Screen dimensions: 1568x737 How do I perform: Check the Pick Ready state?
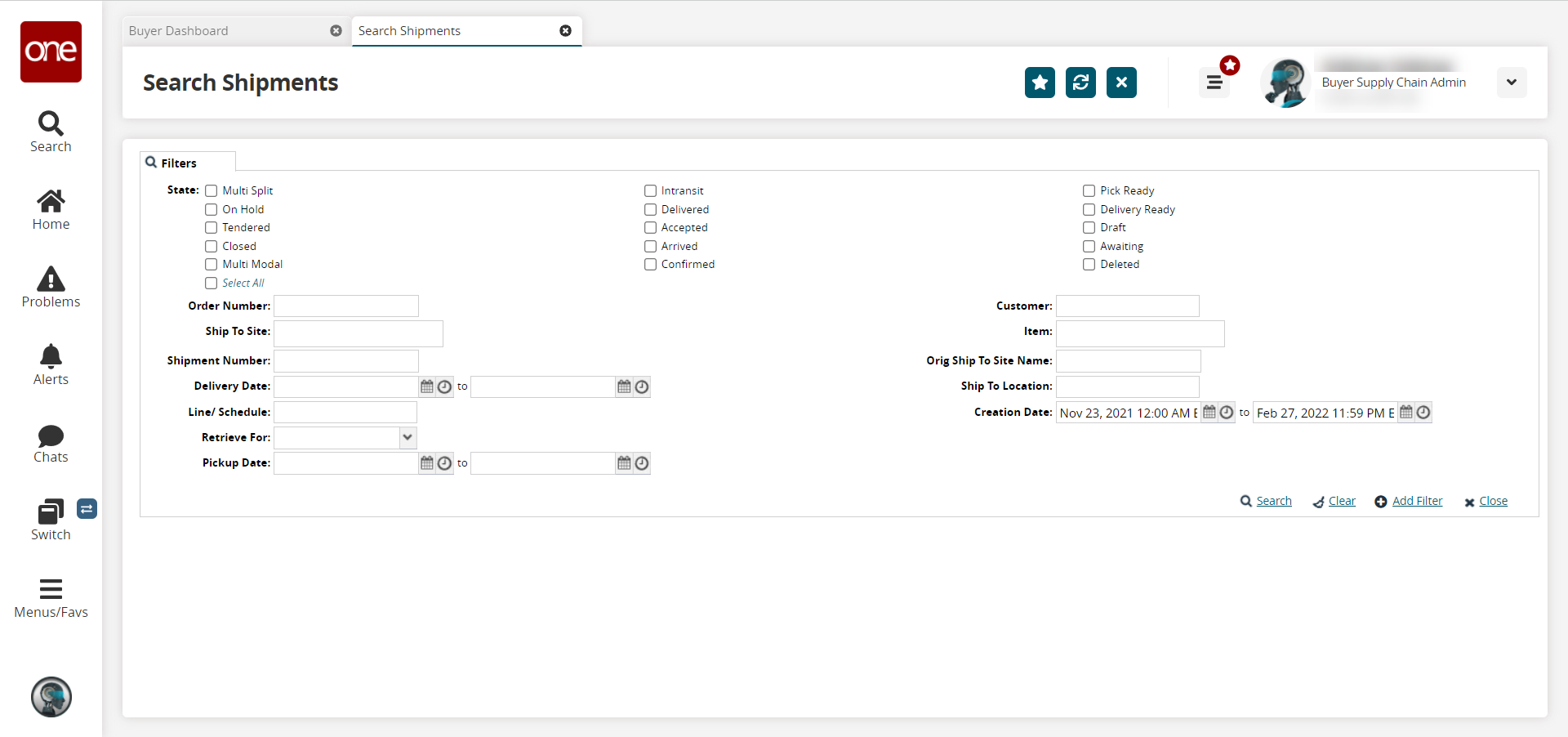click(x=1089, y=191)
